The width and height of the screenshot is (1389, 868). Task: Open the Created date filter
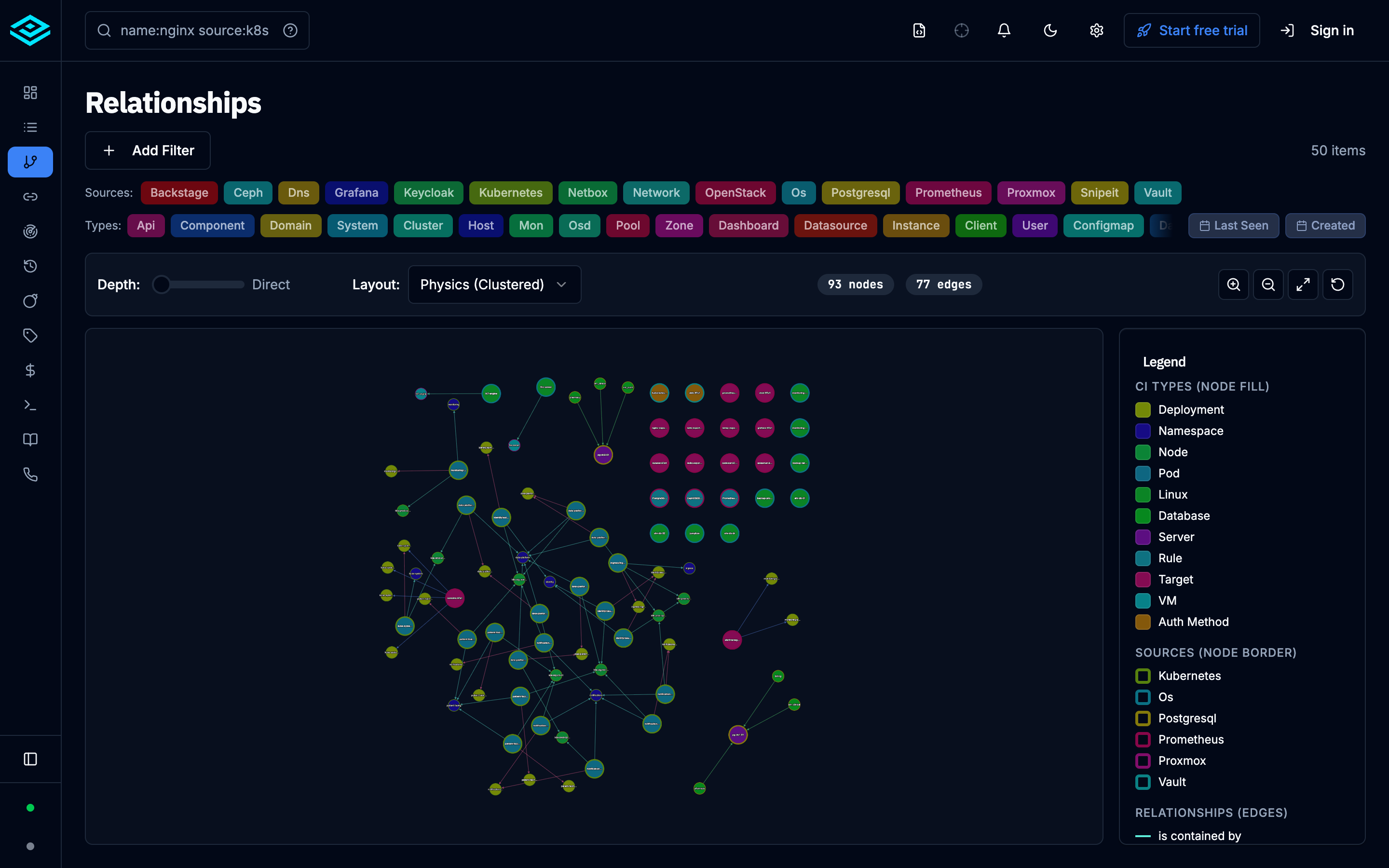click(1325, 226)
